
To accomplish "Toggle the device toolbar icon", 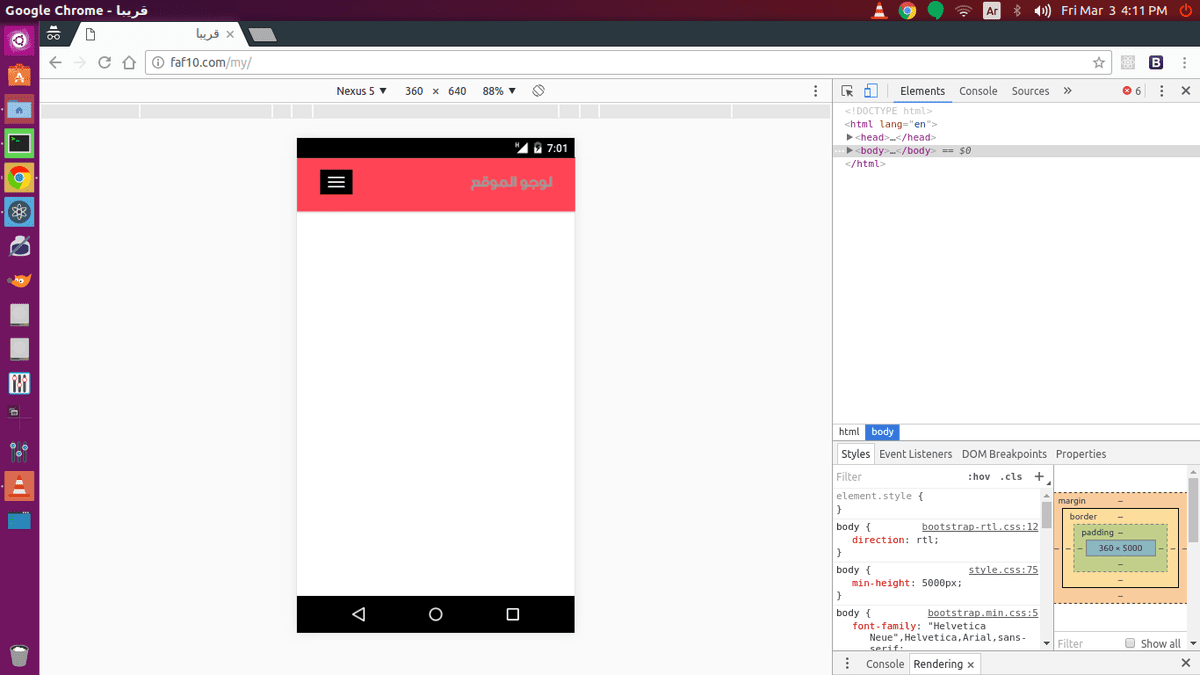I will pyautogui.click(x=870, y=91).
